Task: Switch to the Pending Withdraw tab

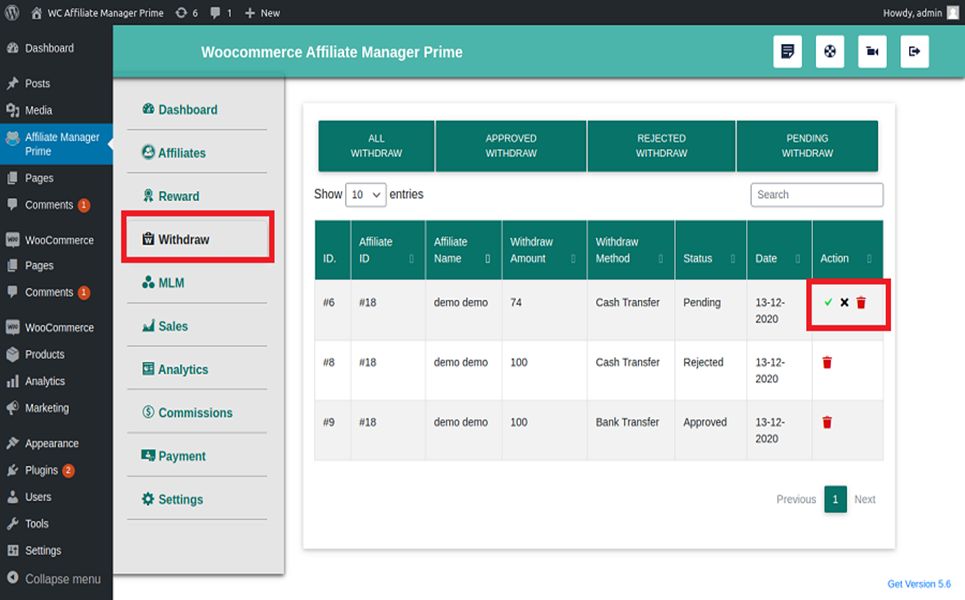Action: pos(807,146)
